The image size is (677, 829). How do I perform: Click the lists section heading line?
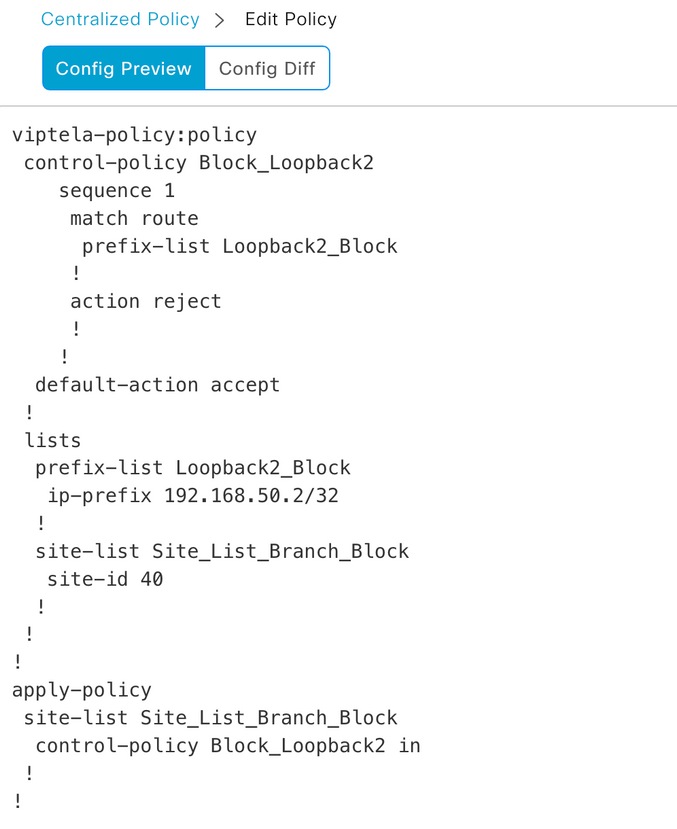[52, 440]
